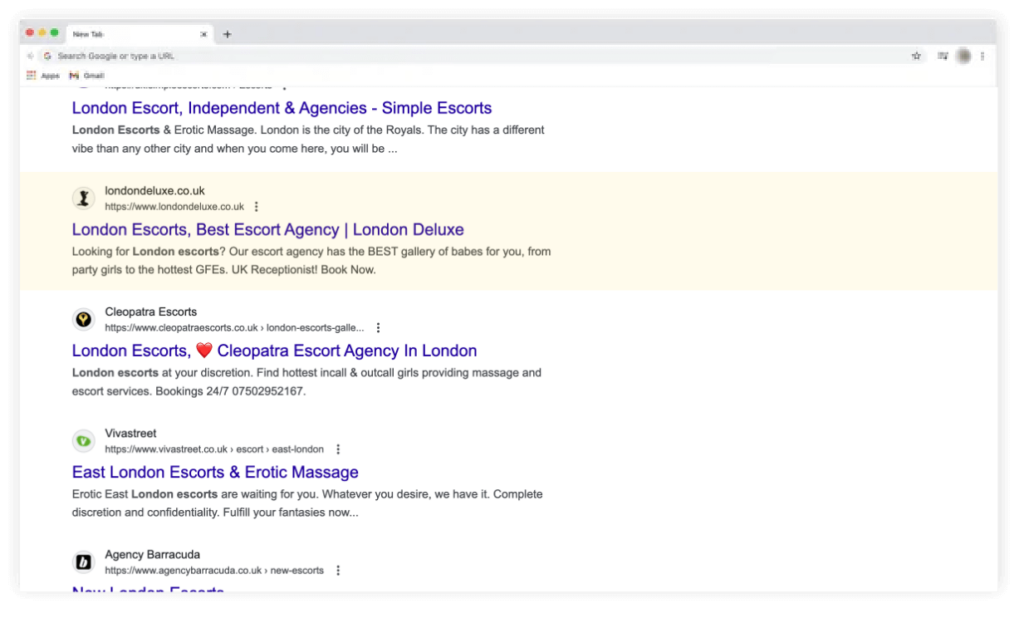Click the vivastreet.co.uk URL breadcrumb

[214, 449]
